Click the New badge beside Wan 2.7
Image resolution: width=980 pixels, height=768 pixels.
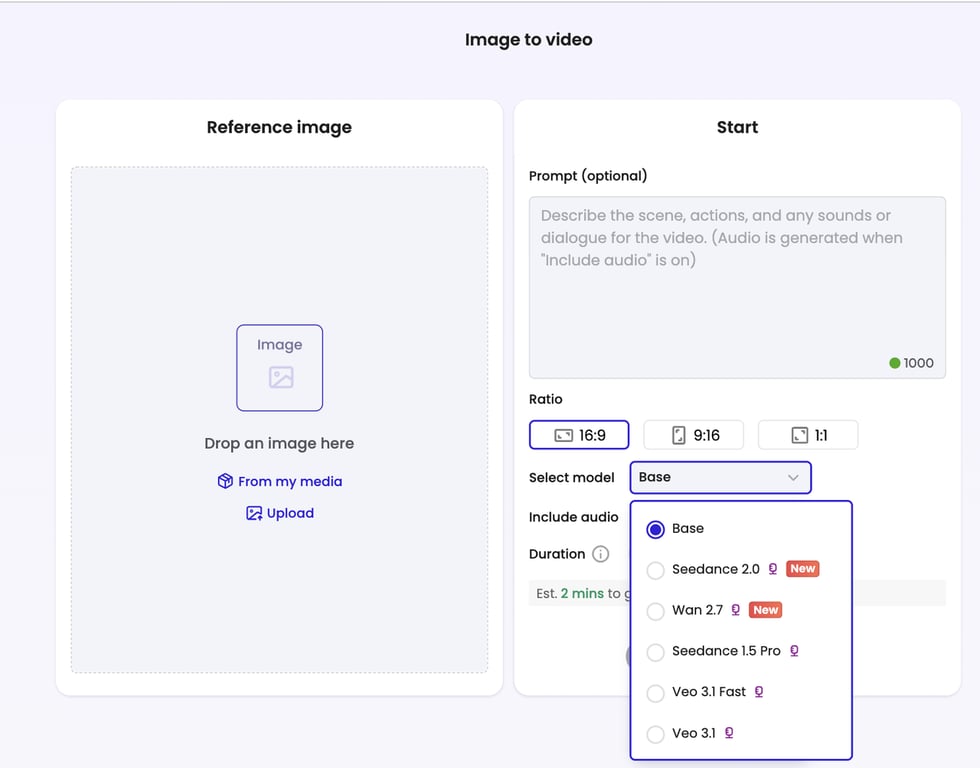click(765, 610)
